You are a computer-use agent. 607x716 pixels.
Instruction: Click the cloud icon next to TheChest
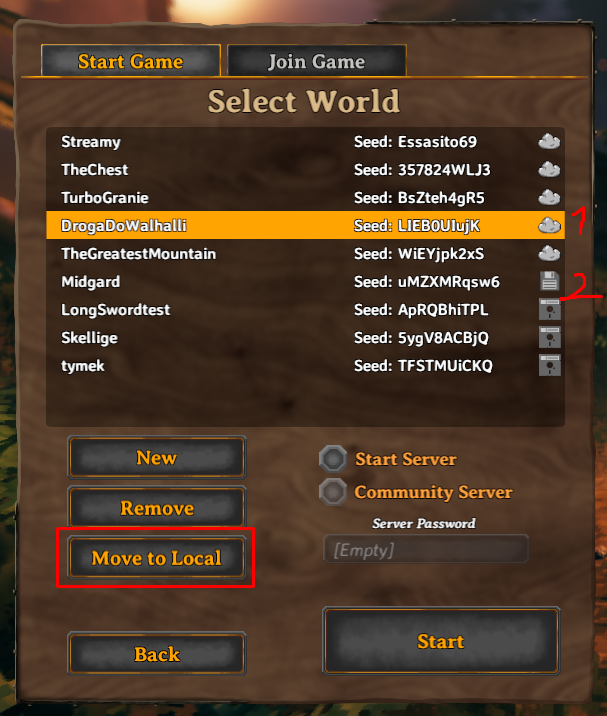tap(549, 169)
